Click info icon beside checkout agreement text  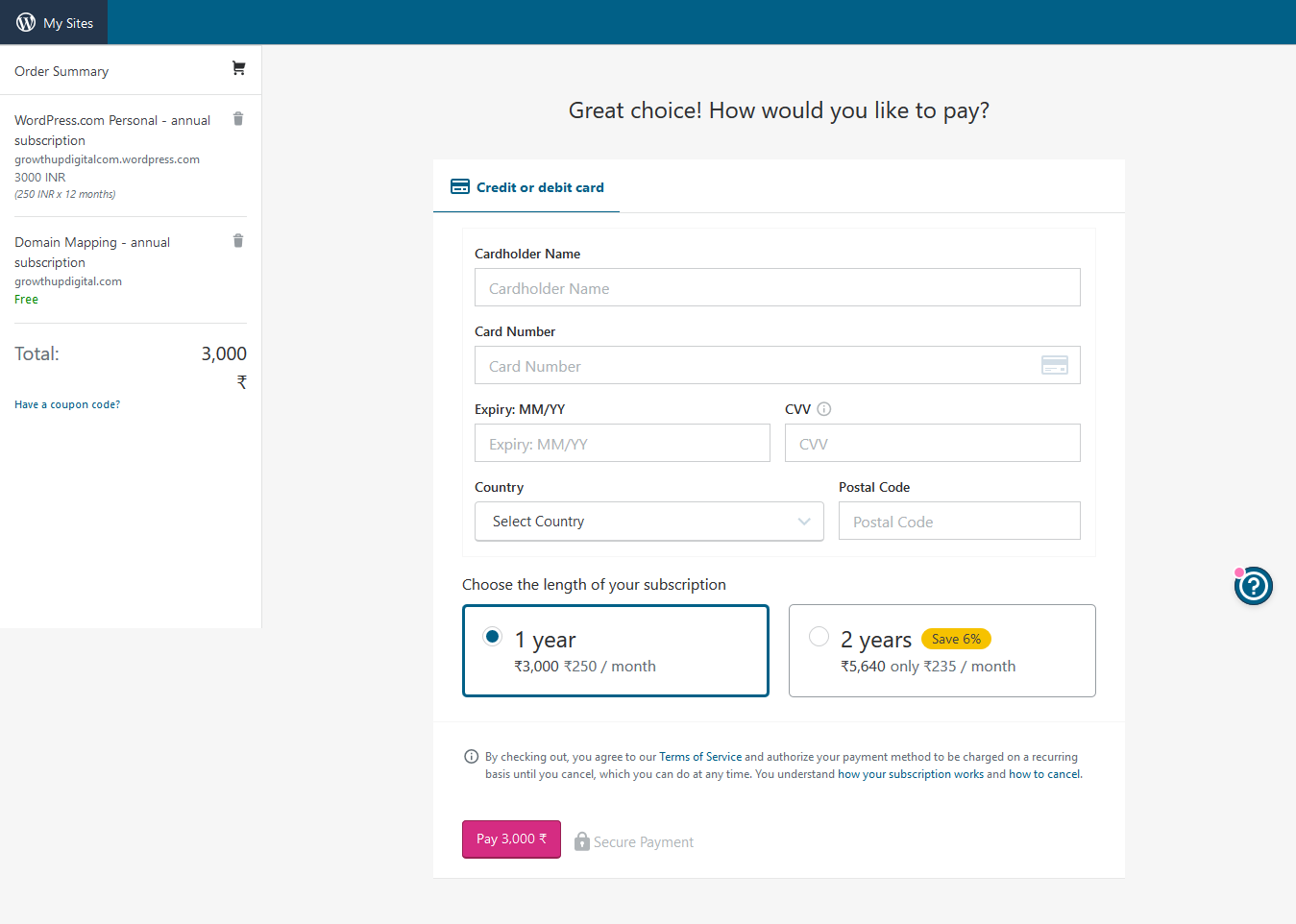pyautogui.click(x=472, y=757)
